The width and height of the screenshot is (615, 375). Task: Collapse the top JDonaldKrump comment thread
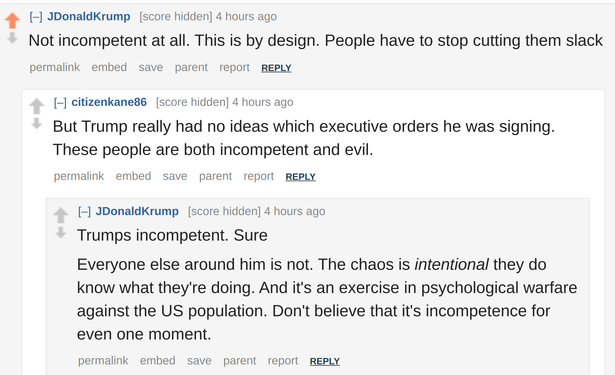(x=36, y=16)
